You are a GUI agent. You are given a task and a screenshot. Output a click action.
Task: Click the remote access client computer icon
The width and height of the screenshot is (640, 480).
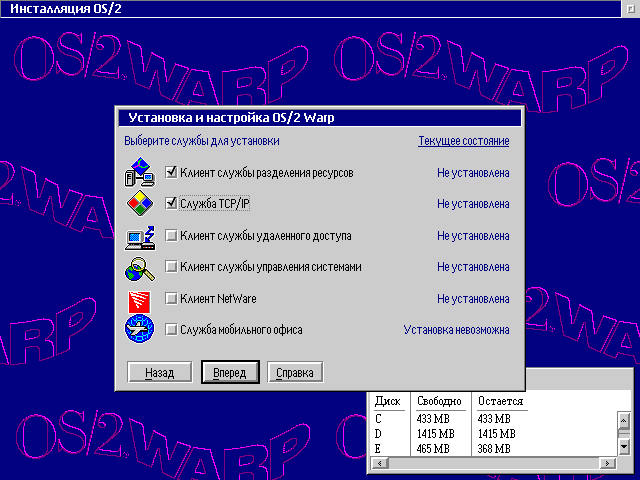(140, 238)
